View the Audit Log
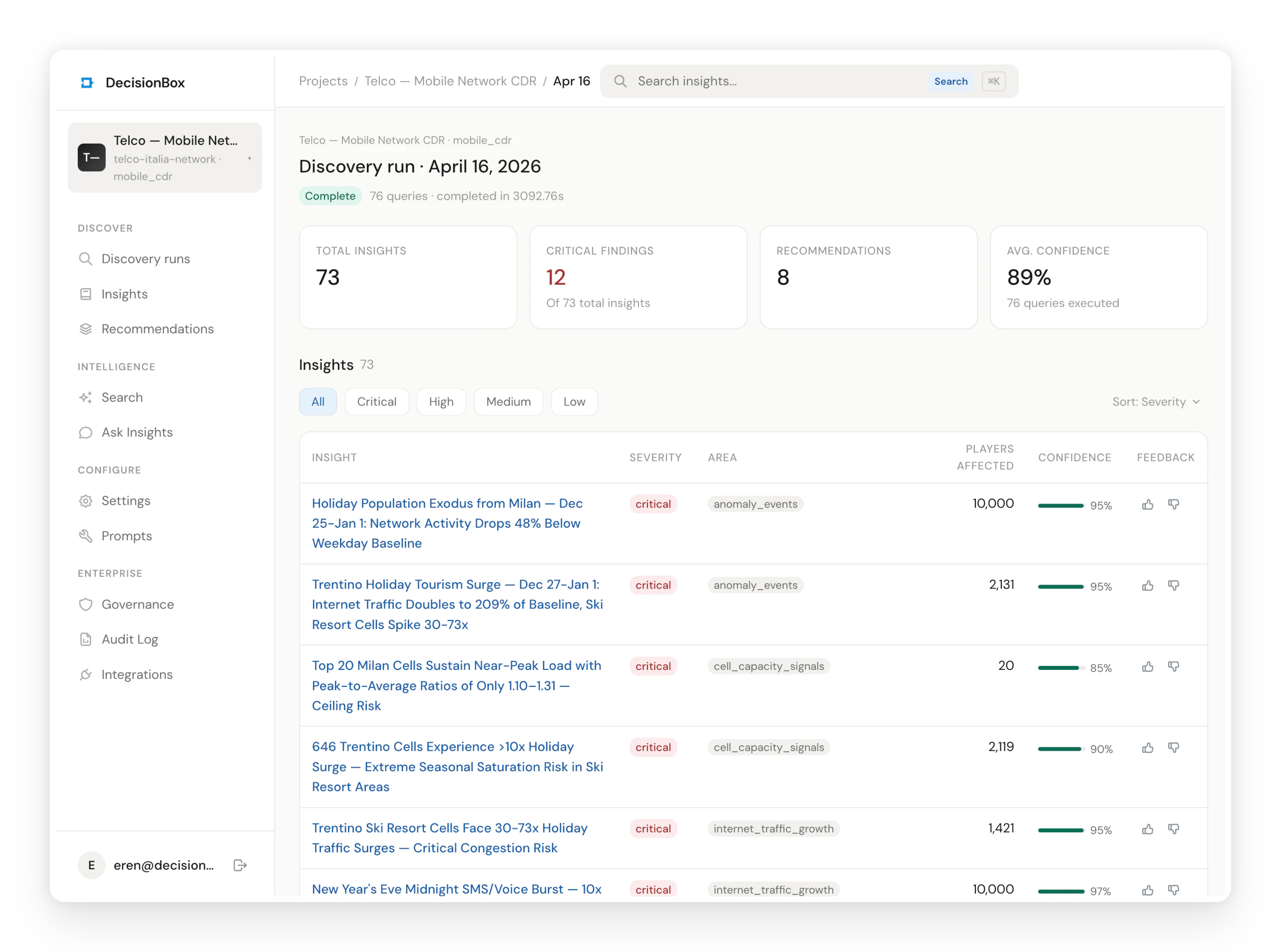 click(129, 638)
